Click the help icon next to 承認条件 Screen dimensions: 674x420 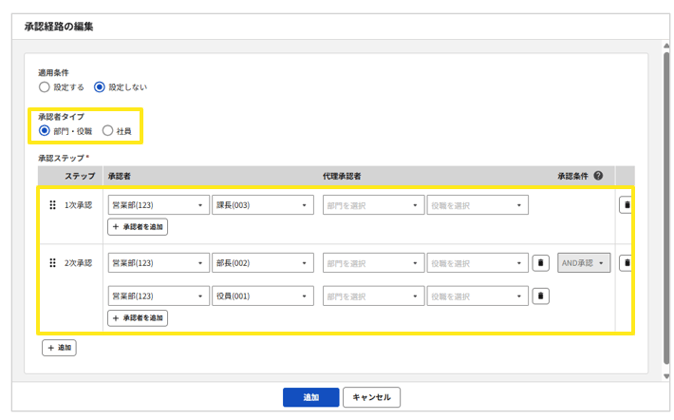(x=598, y=176)
